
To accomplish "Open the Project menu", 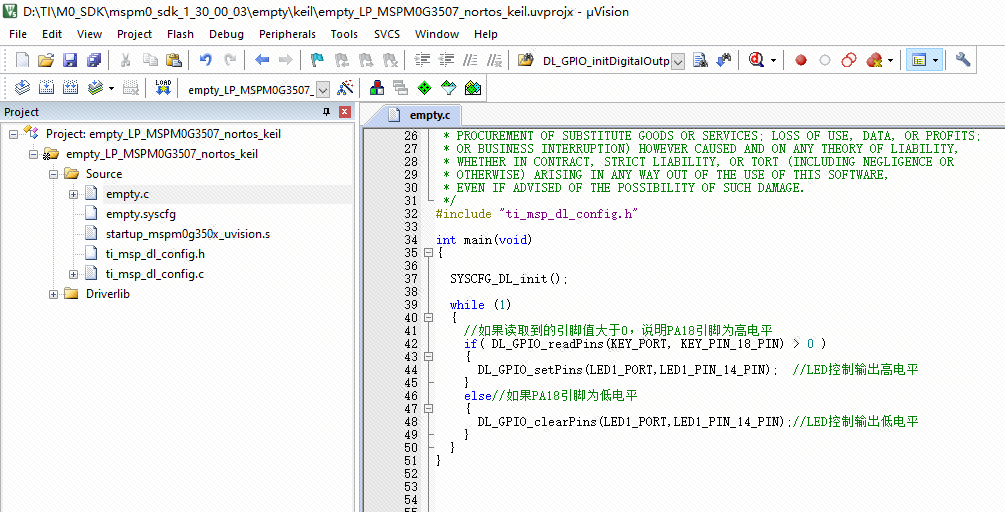I will coord(135,34).
